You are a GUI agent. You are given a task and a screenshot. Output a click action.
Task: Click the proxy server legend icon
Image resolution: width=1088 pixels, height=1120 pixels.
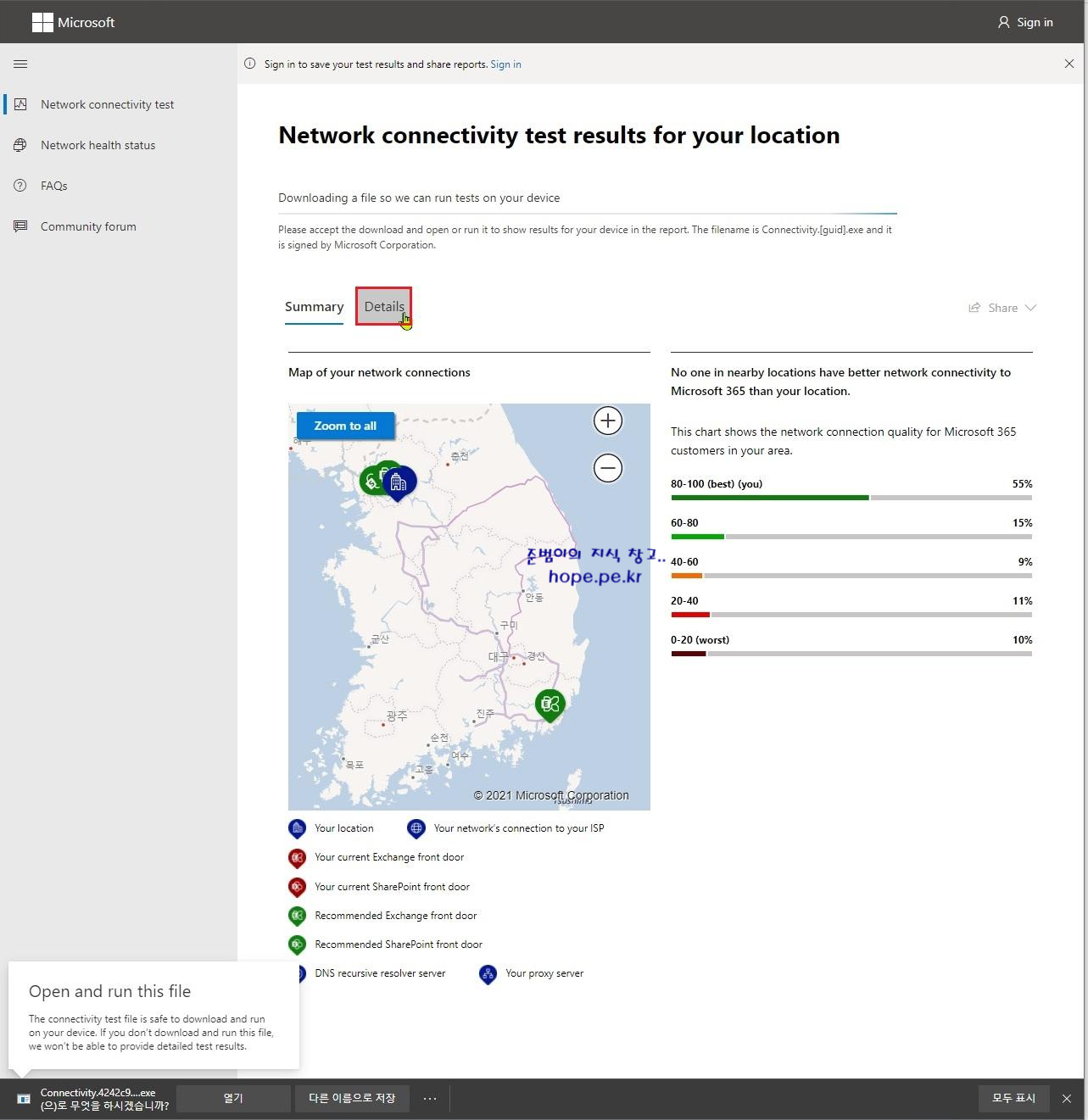(488, 974)
